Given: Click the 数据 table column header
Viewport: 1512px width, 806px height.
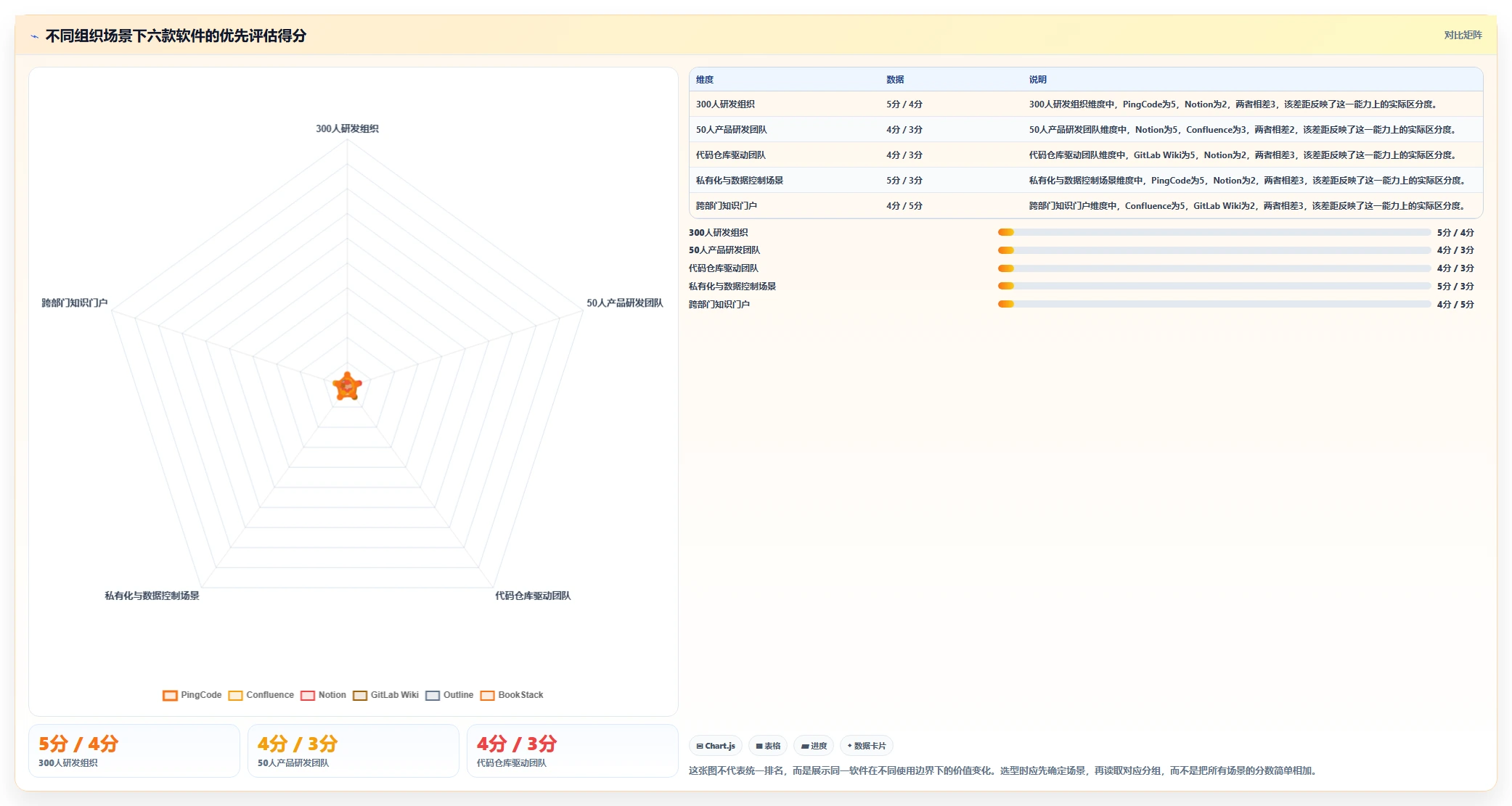Looking at the screenshot, I should [895, 80].
